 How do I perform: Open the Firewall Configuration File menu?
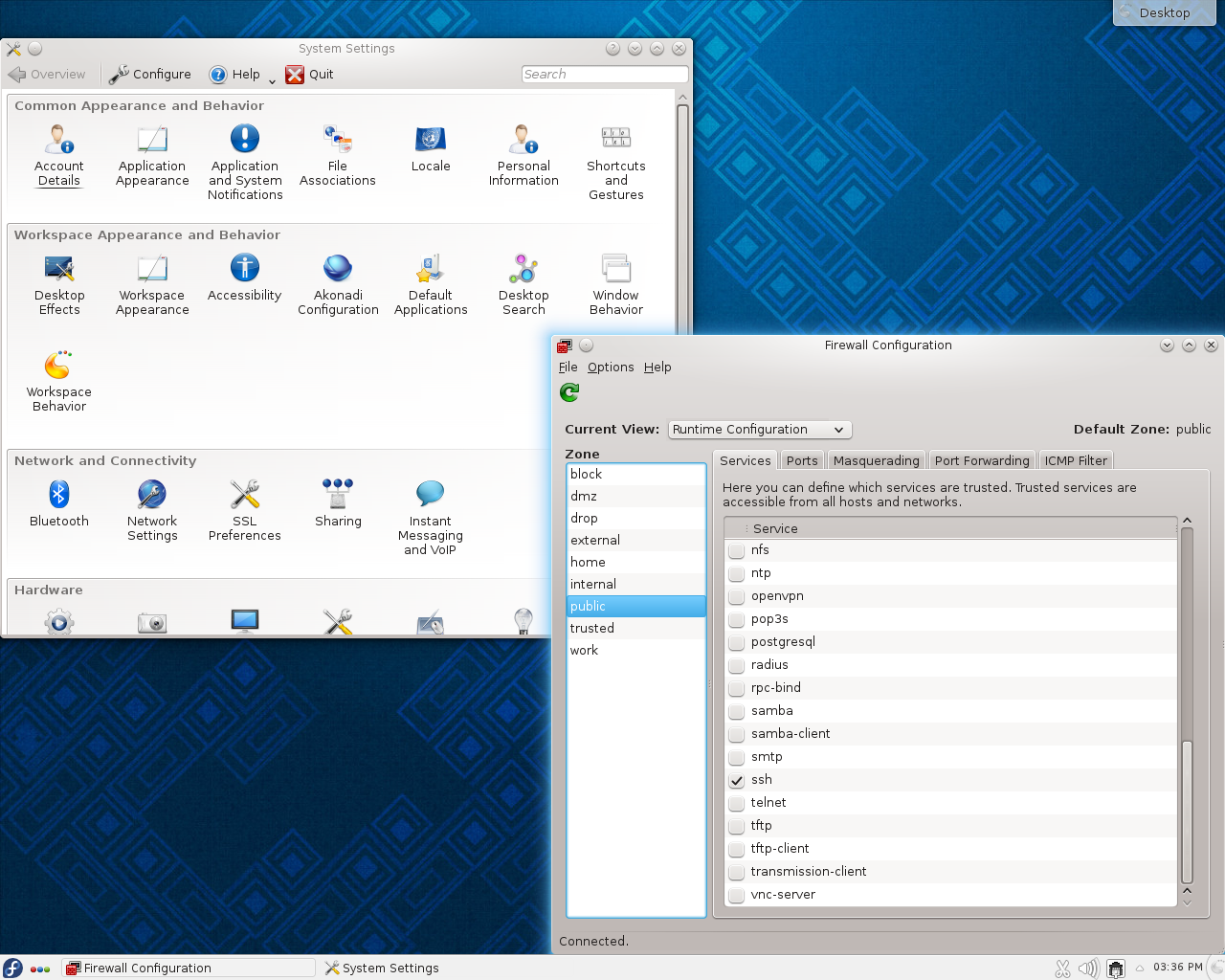pyautogui.click(x=568, y=367)
